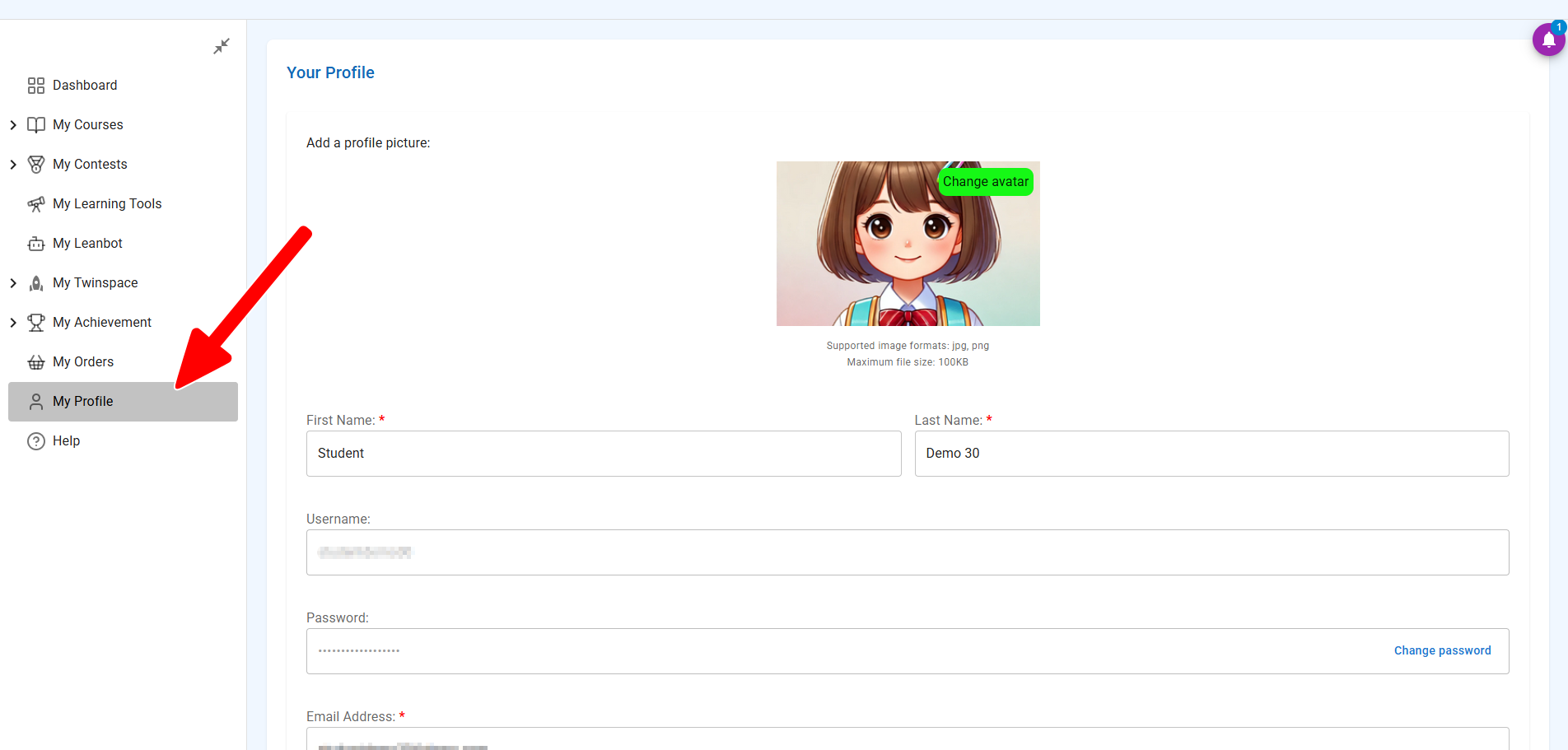Collapse the sidebar with the shrink icon
1568x750 pixels.
point(222,46)
